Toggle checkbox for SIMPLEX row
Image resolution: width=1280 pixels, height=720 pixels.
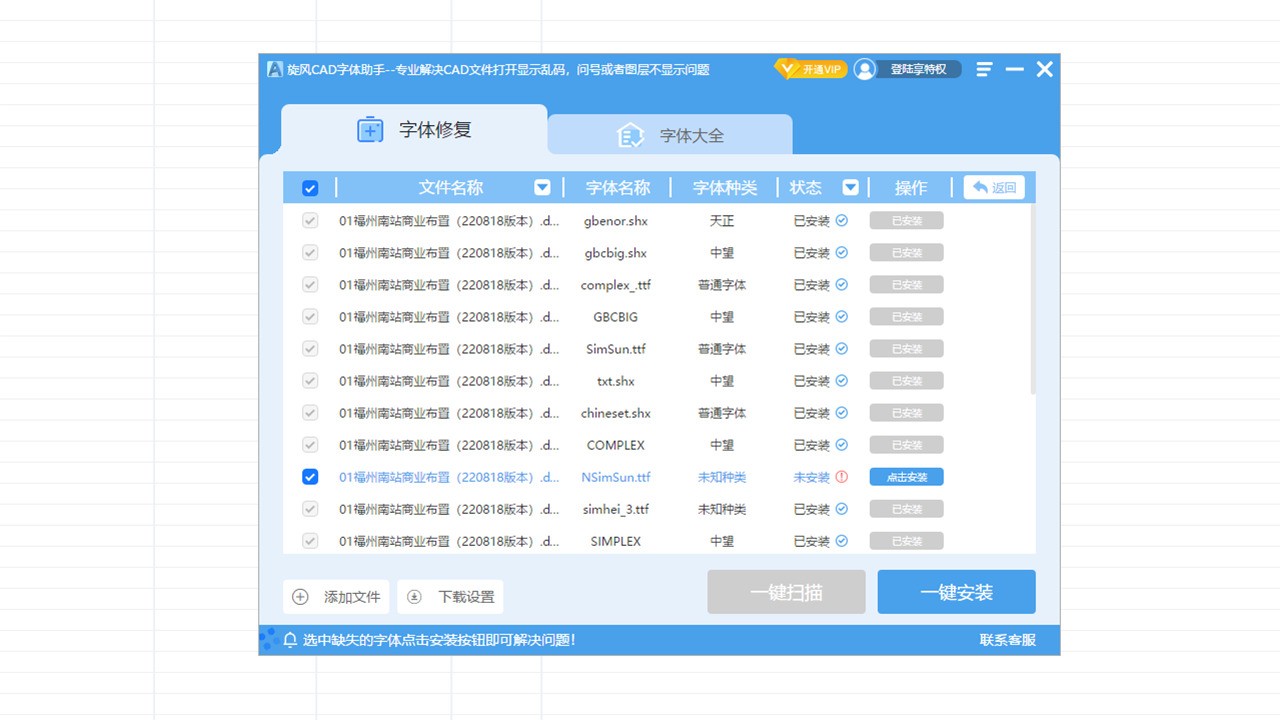(310, 541)
